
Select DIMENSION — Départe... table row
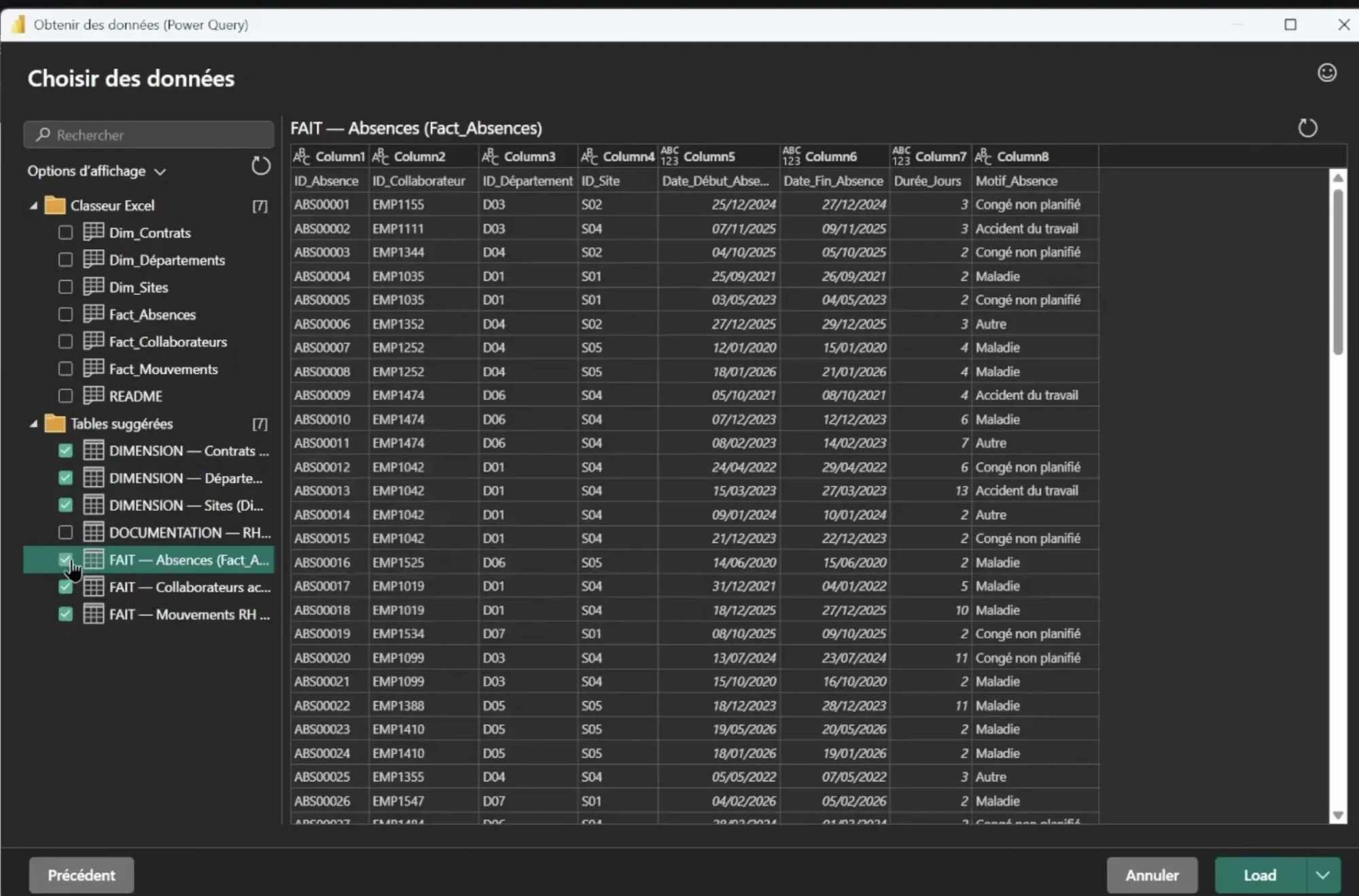pos(149,478)
